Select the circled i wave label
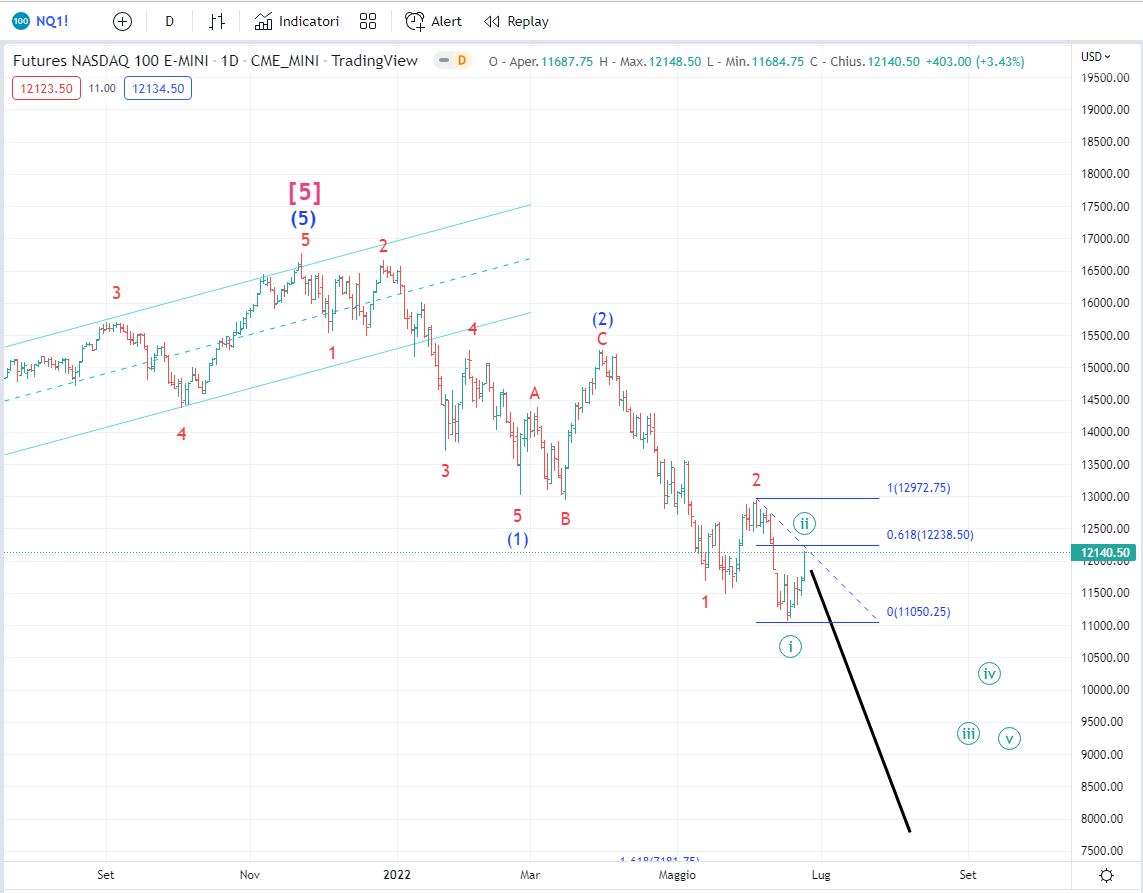Image resolution: width=1143 pixels, height=893 pixels. pos(790,647)
